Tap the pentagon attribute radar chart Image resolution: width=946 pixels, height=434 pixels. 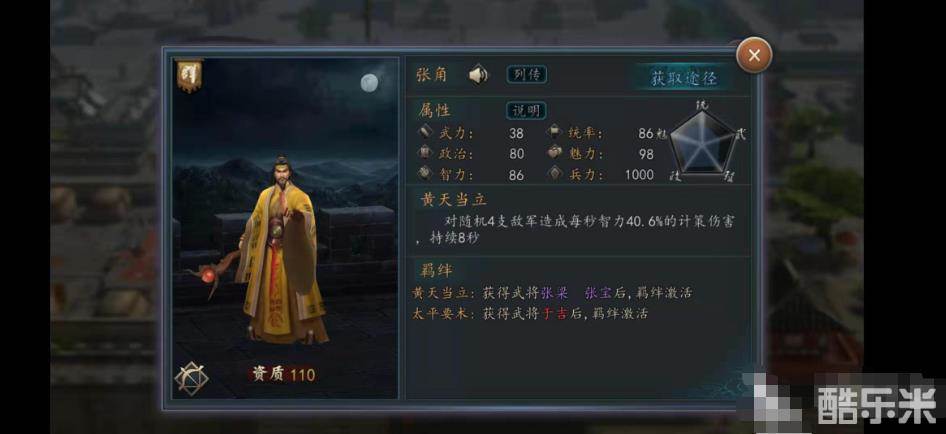[x=703, y=141]
